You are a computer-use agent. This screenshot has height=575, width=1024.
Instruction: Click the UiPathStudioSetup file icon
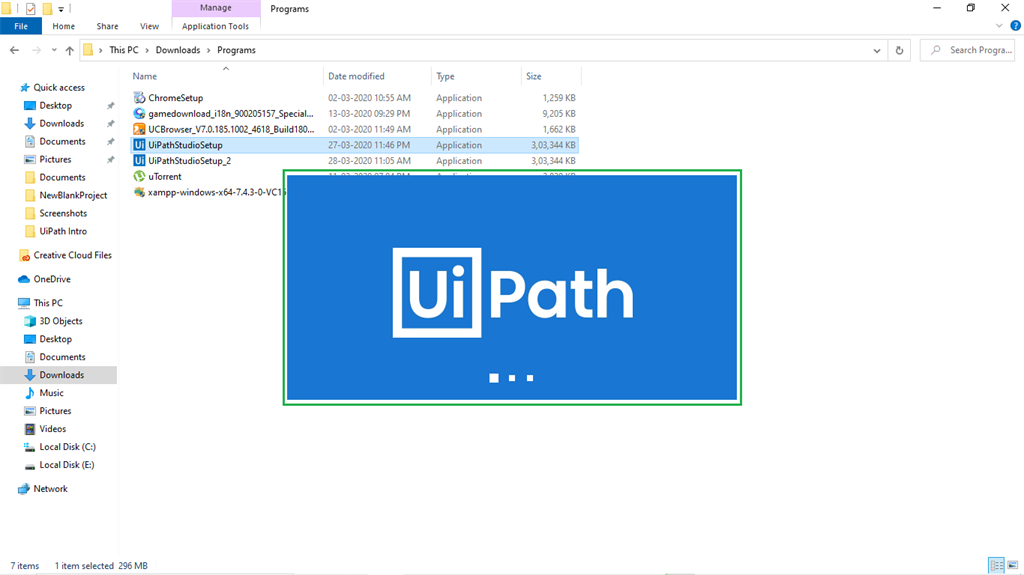point(139,145)
